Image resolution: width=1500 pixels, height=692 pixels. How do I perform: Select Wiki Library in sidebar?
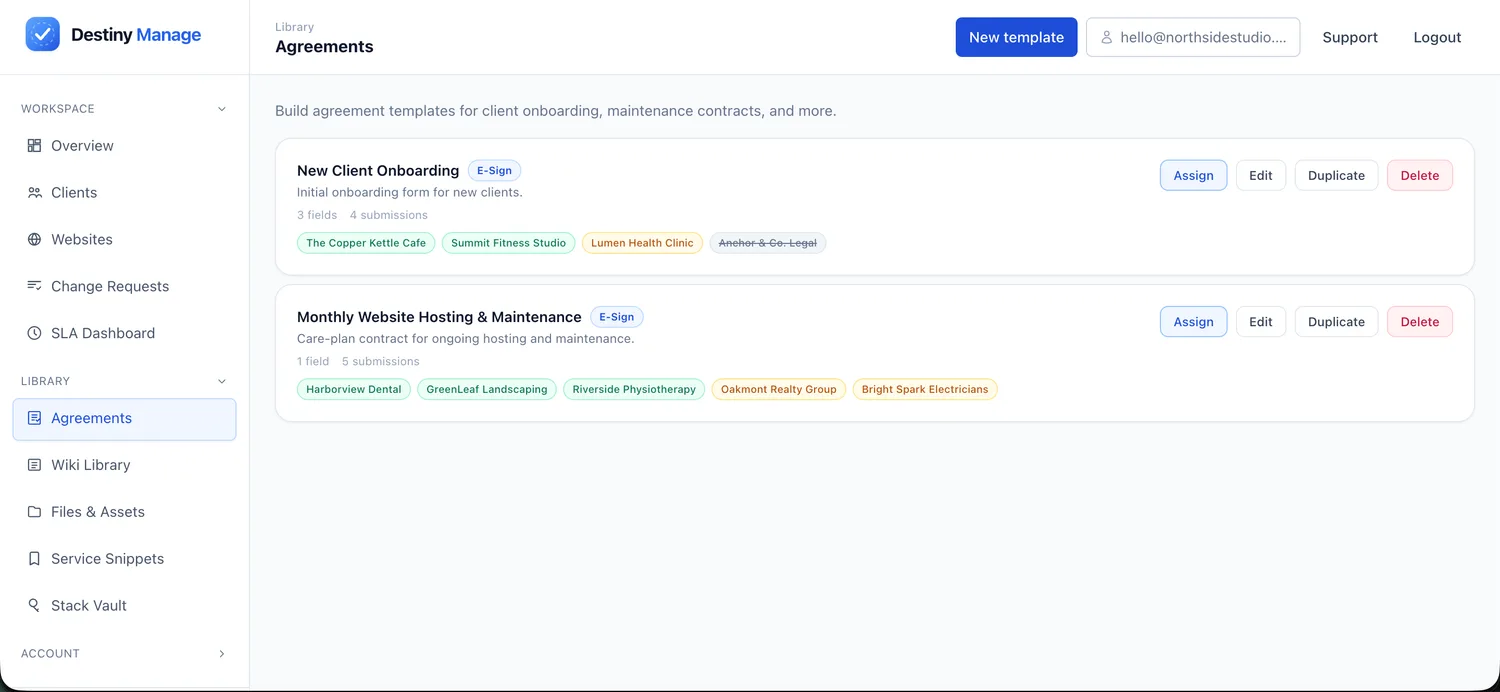(x=124, y=465)
